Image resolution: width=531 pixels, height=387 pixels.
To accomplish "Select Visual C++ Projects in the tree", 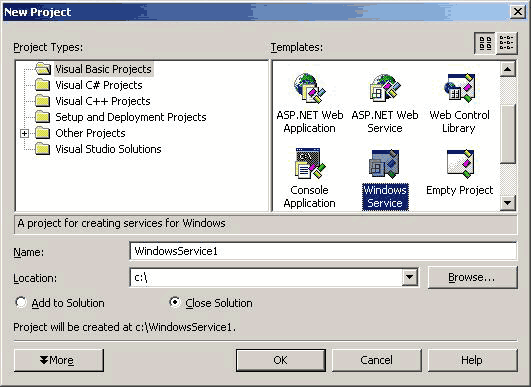I will pos(103,101).
